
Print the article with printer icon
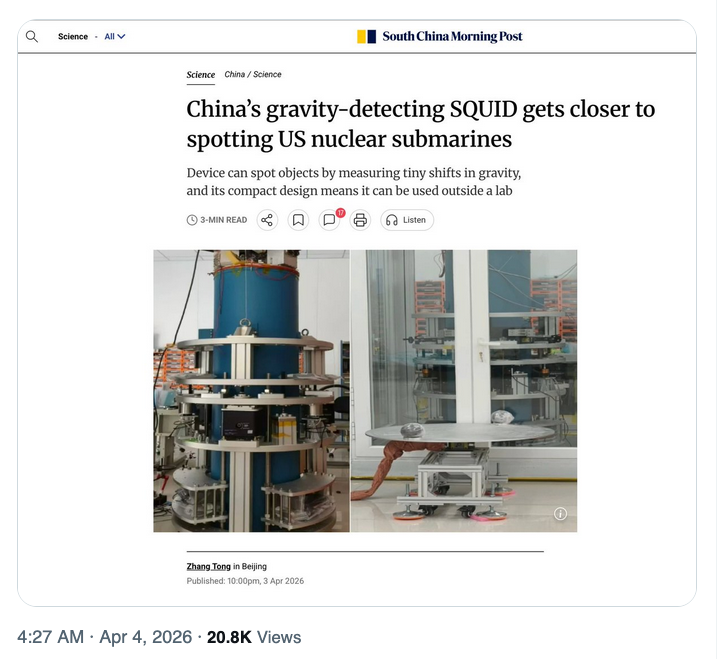pos(360,220)
